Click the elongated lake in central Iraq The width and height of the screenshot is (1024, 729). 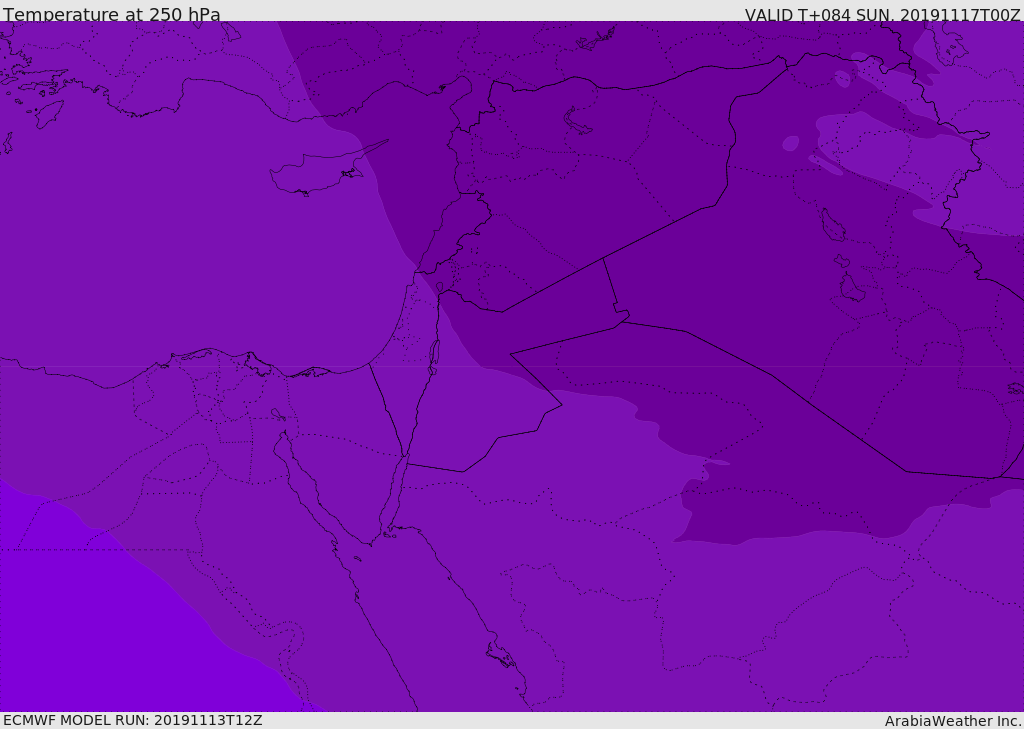pos(832,225)
